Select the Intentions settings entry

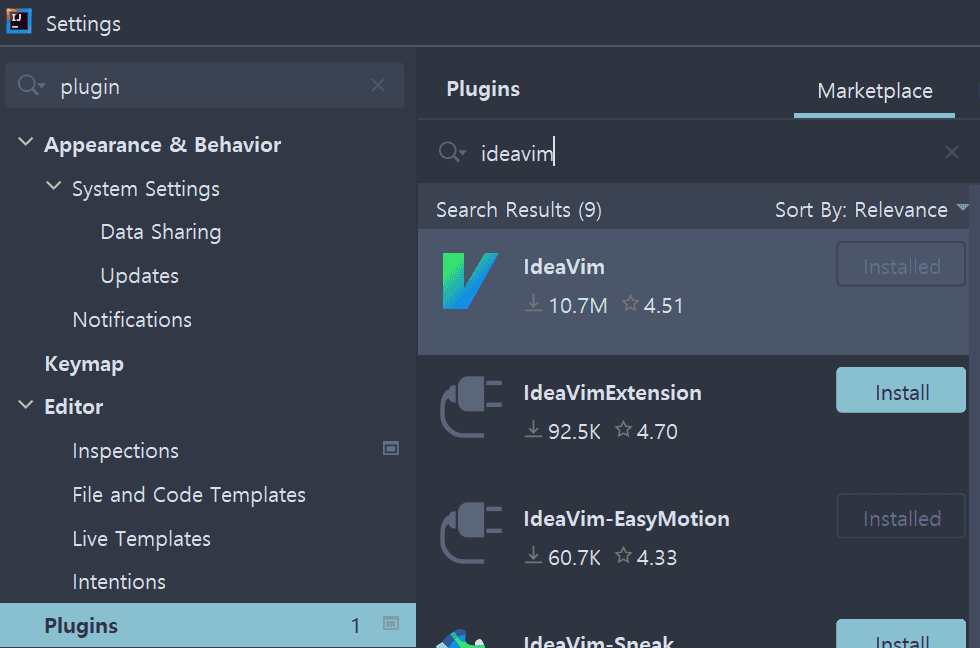119,582
